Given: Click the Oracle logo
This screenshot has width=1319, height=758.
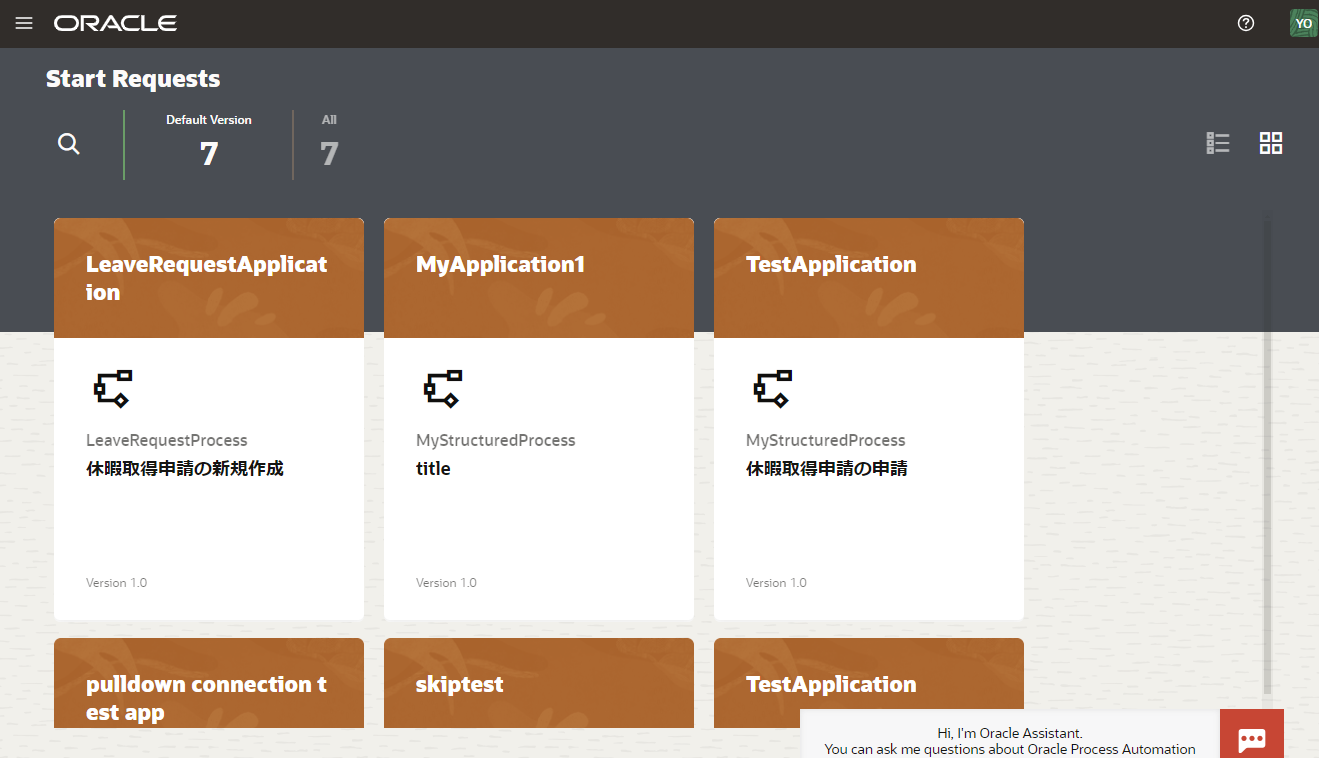Looking at the screenshot, I should tap(115, 23).
